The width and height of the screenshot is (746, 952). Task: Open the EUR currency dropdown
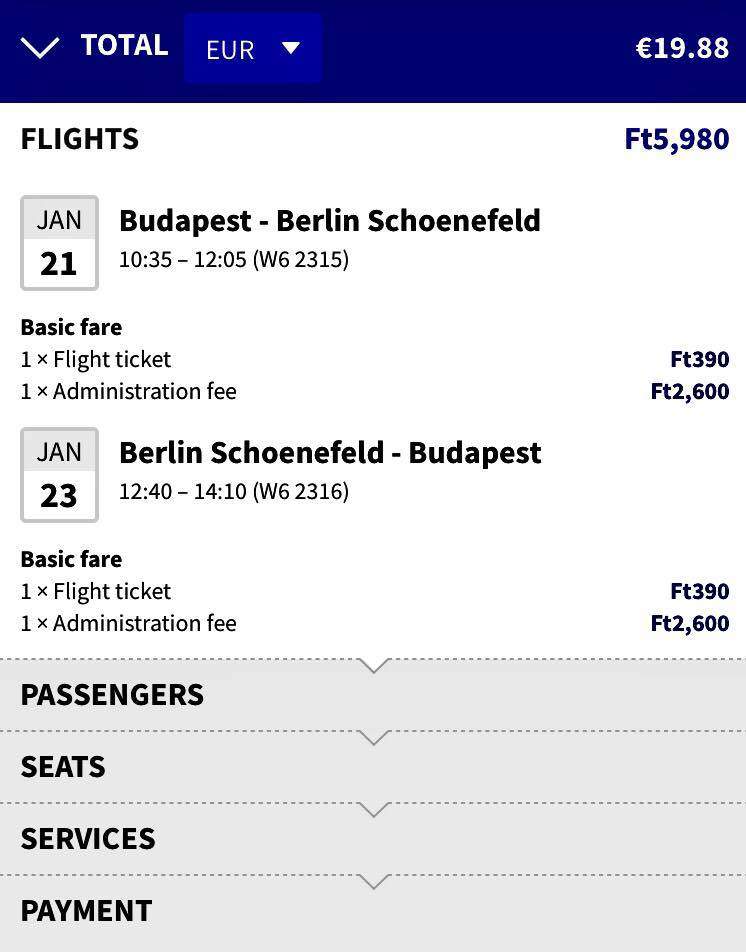coord(253,48)
